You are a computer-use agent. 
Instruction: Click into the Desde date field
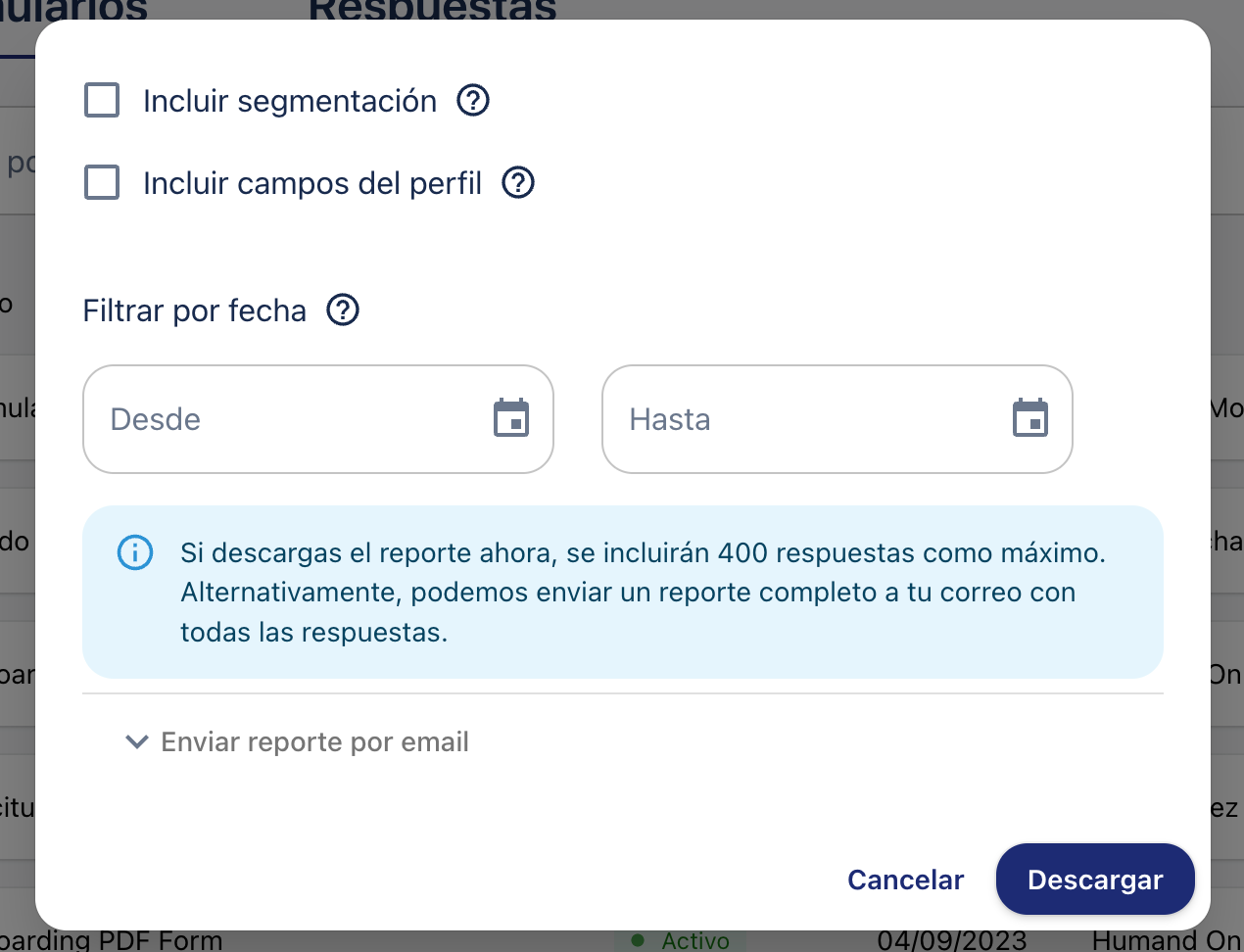click(x=284, y=419)
